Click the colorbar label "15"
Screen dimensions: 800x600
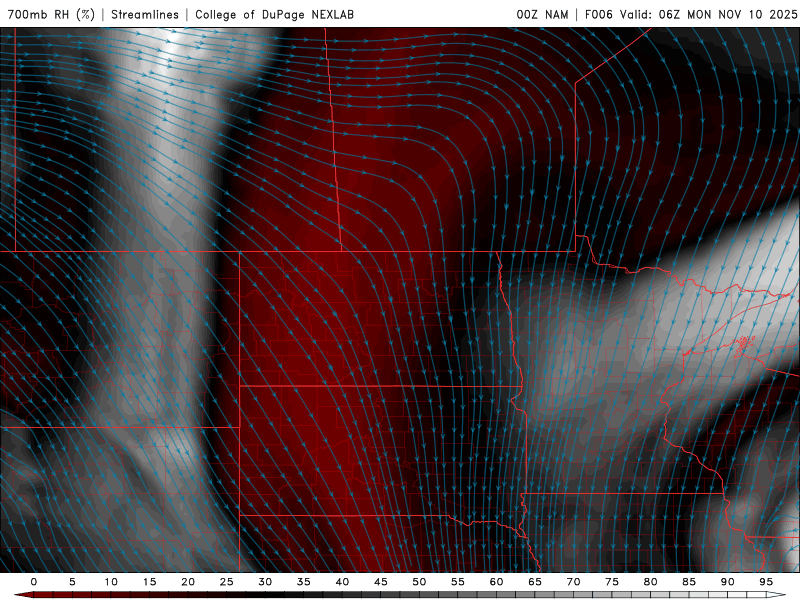click(x=149, y=582)
